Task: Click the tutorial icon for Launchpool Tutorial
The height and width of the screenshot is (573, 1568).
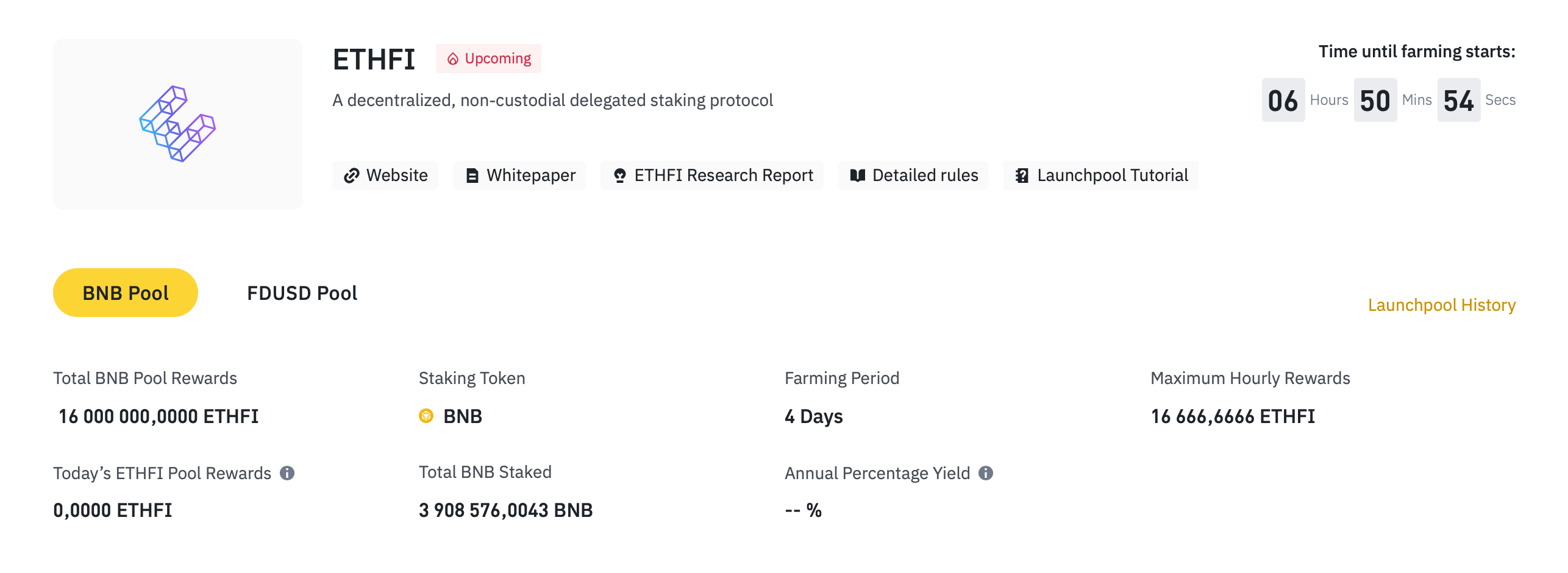Action: pyautogui.click(x=1022, y=176)
